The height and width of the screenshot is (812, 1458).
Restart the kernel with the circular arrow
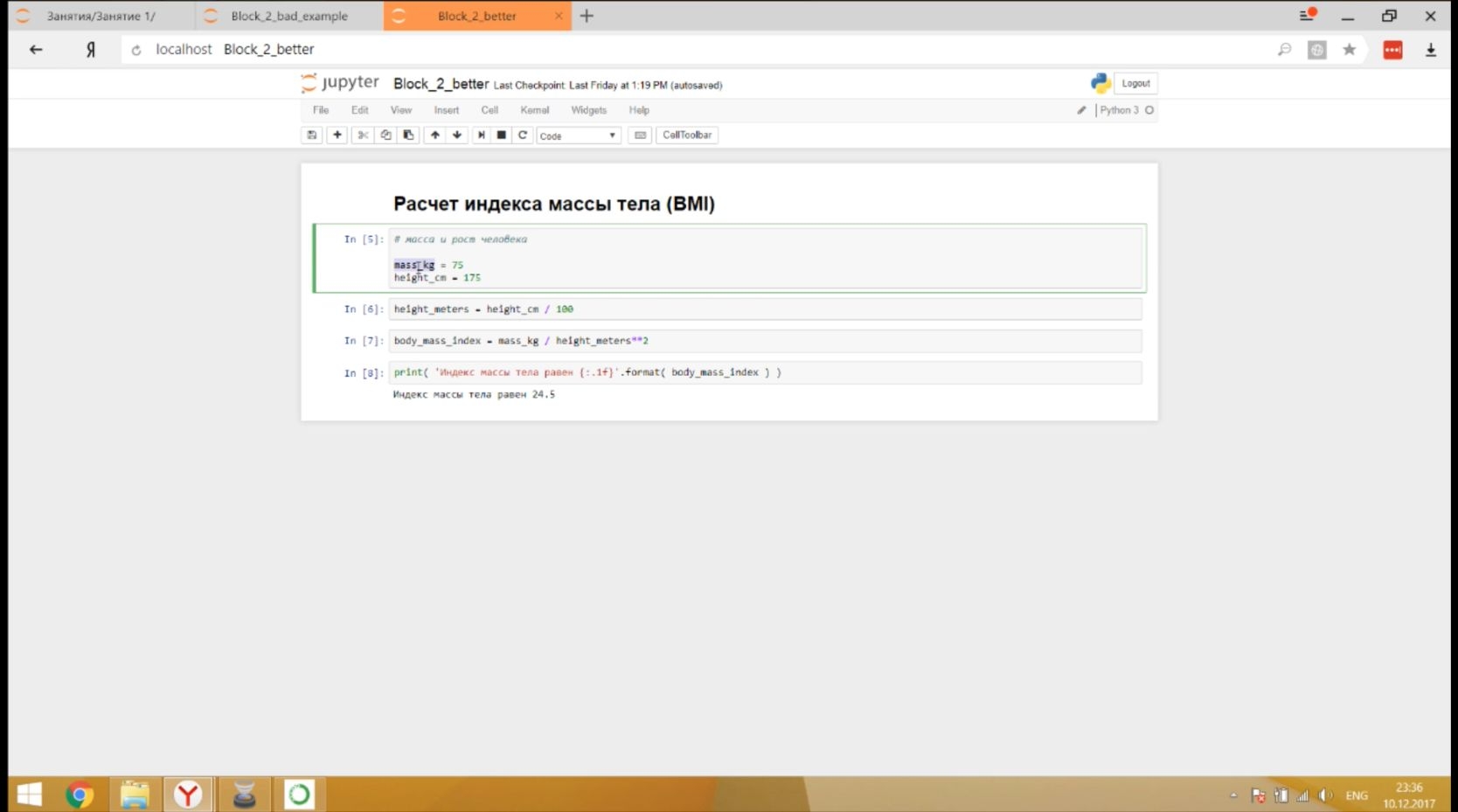click(523, 135)
